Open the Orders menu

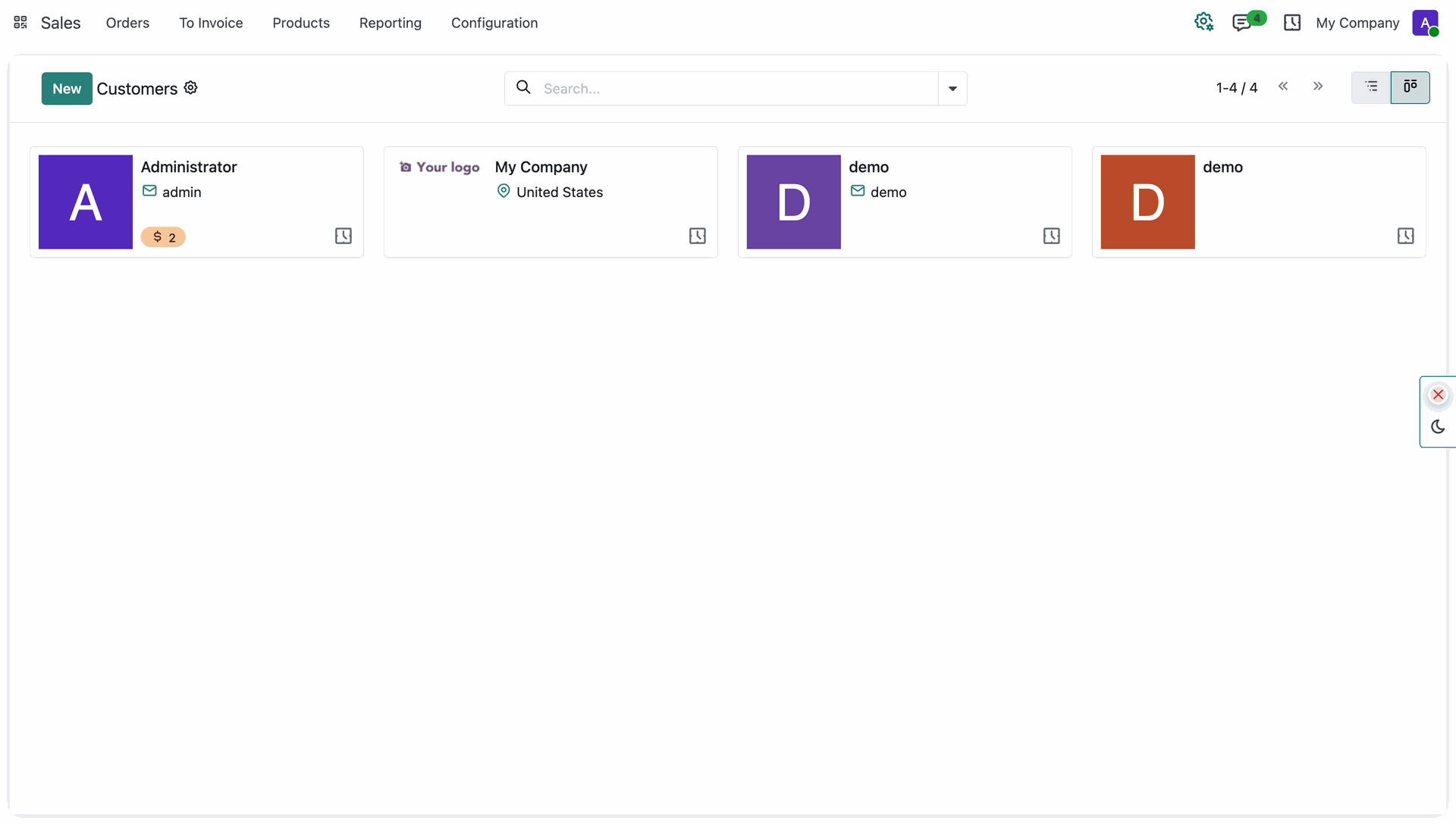(127, 23)
